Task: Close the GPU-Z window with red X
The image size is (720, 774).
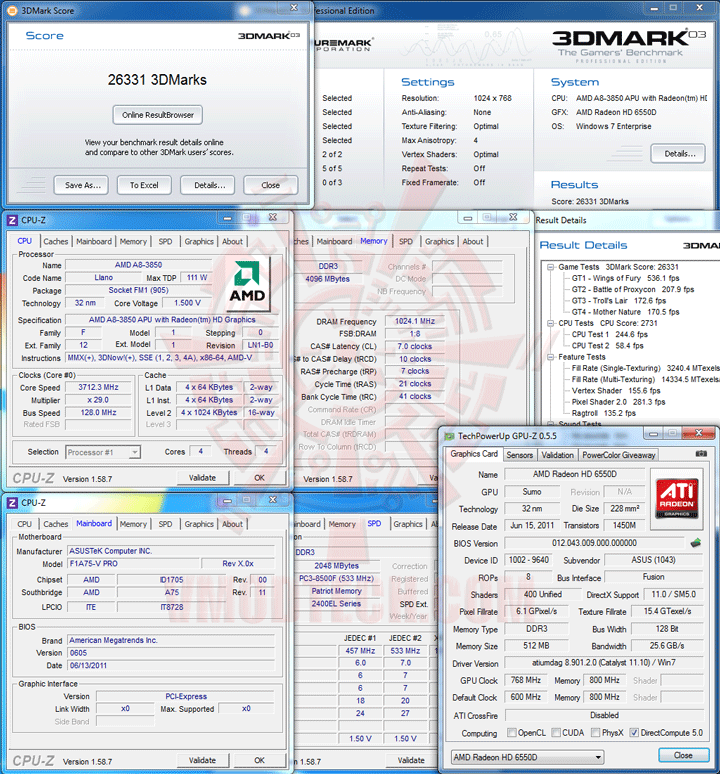Action: pos(698,433)
